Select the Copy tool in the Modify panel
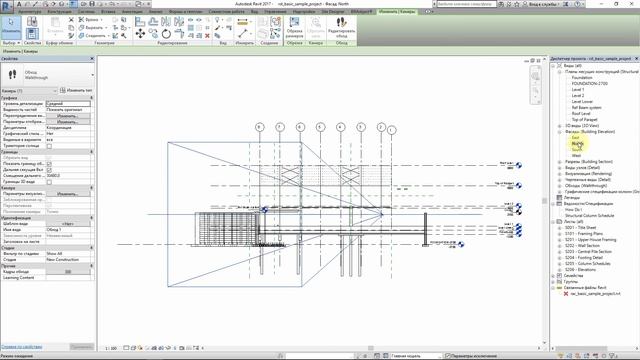This screenshot has height=360, width=640. point(153,33)
